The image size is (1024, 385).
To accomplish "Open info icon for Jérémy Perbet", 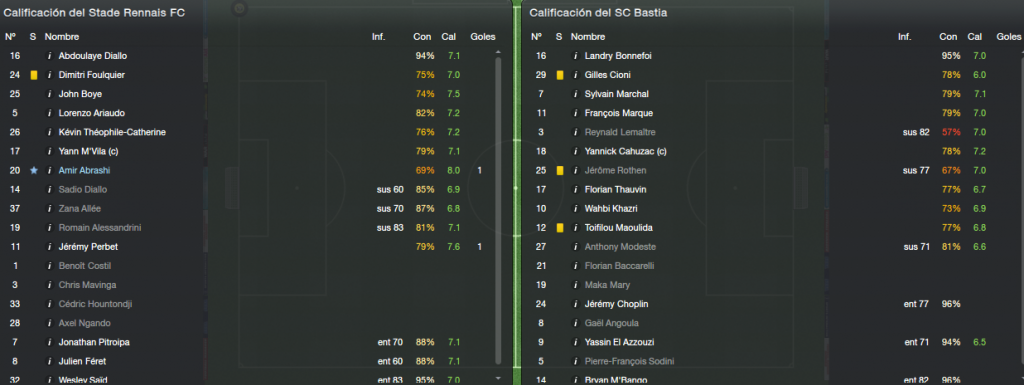I will pyautogui.click(x=50, y=247).
